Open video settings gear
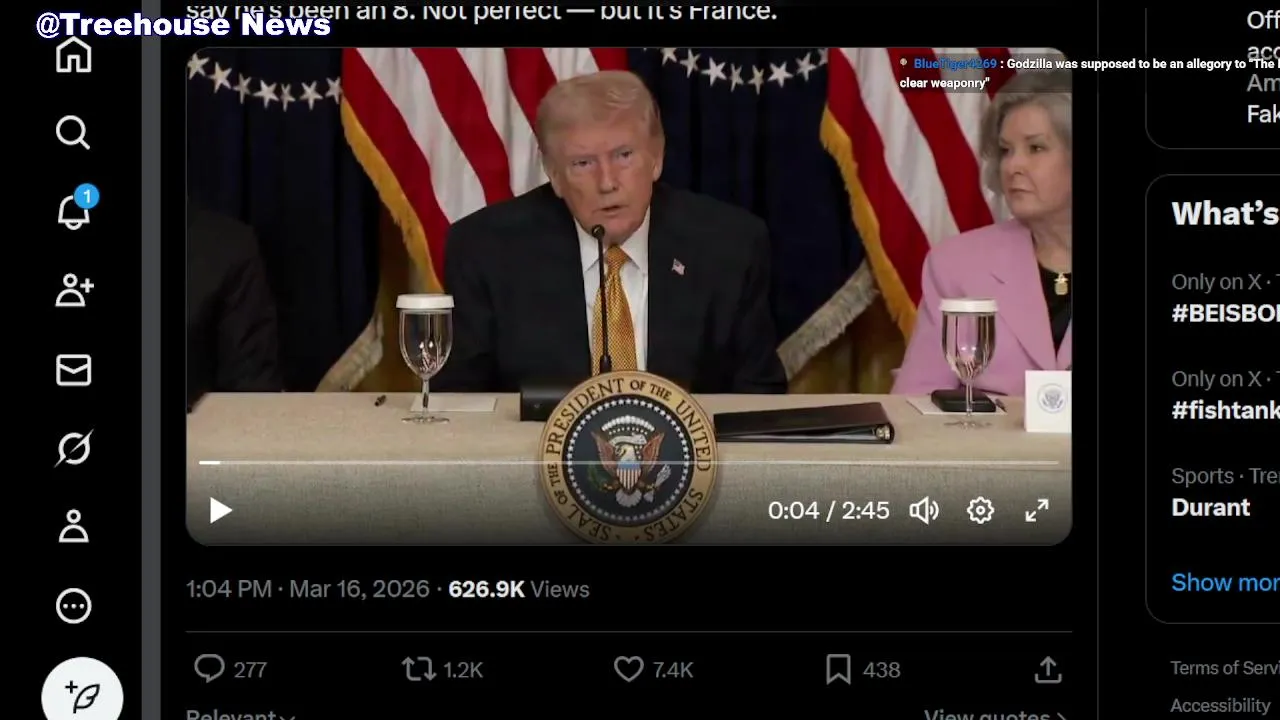Screen dimensions: 1280x720 (980, 511)
